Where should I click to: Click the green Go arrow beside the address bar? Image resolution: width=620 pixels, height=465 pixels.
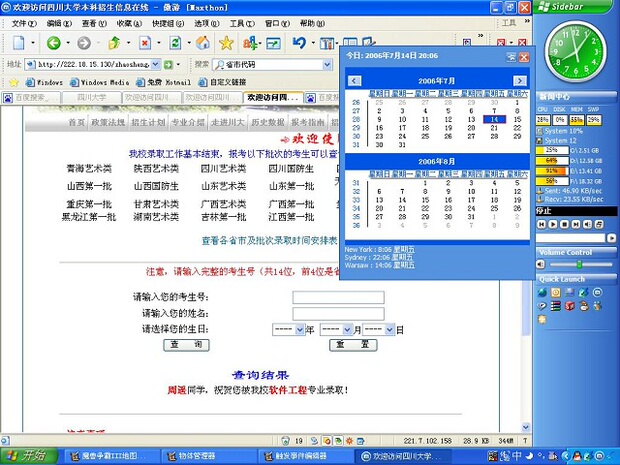point(168,64)
